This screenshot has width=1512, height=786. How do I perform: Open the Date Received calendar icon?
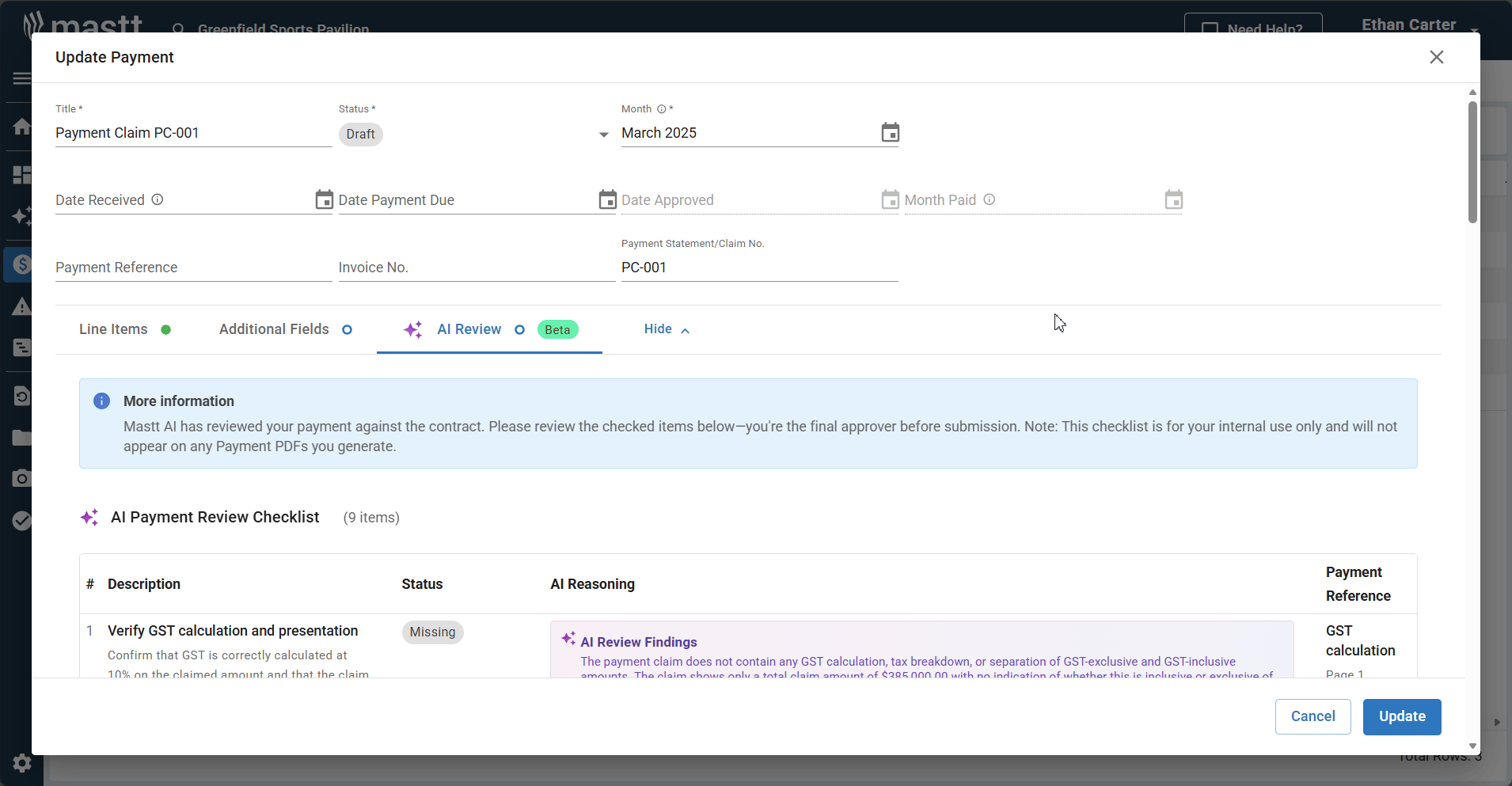[324, 200]
